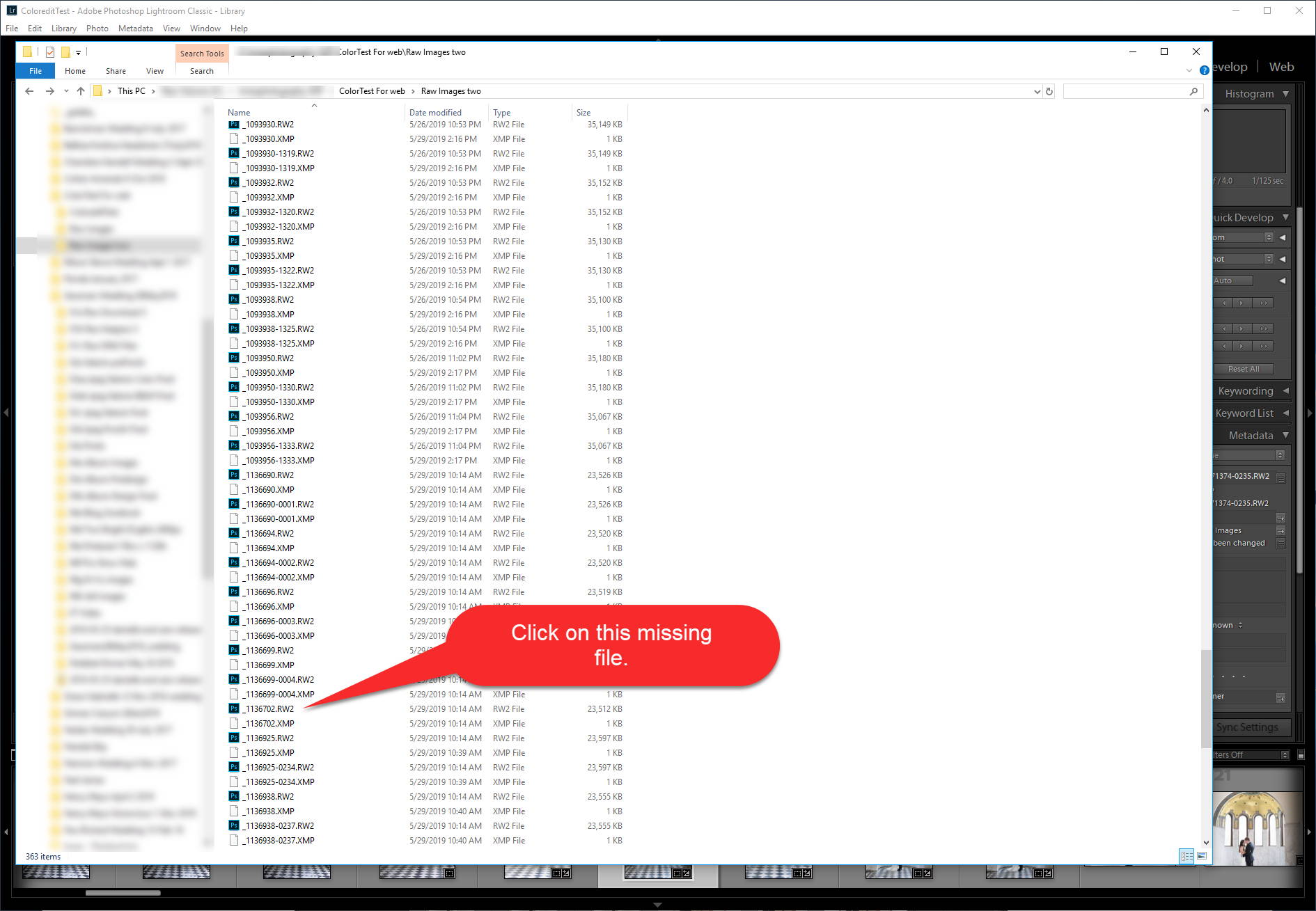Screen dimensions: 1316x911
Task: Click file icon of _1093956.XMP
Action: point(234,431)
